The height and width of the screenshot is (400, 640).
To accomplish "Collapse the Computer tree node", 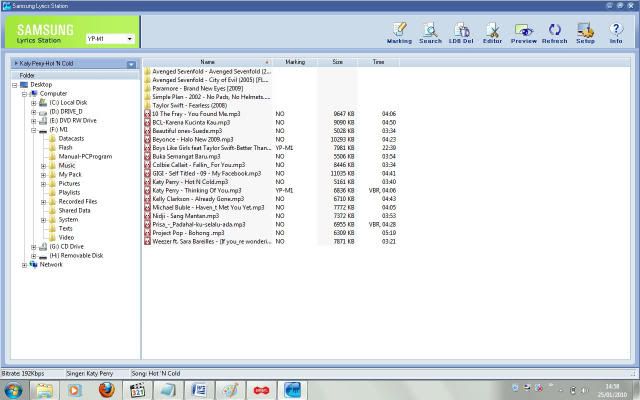I will pos(24,94).
